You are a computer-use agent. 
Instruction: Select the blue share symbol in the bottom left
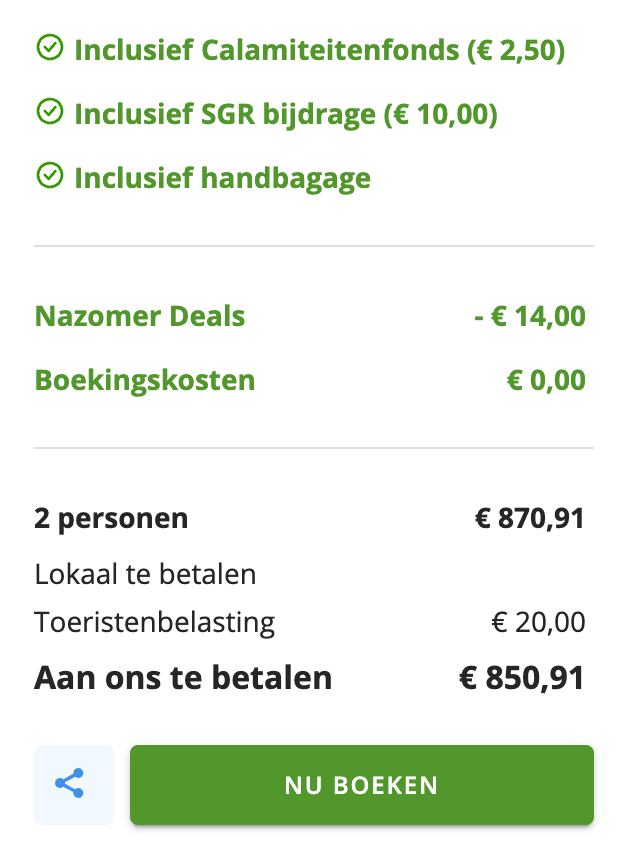coord(73,784)
